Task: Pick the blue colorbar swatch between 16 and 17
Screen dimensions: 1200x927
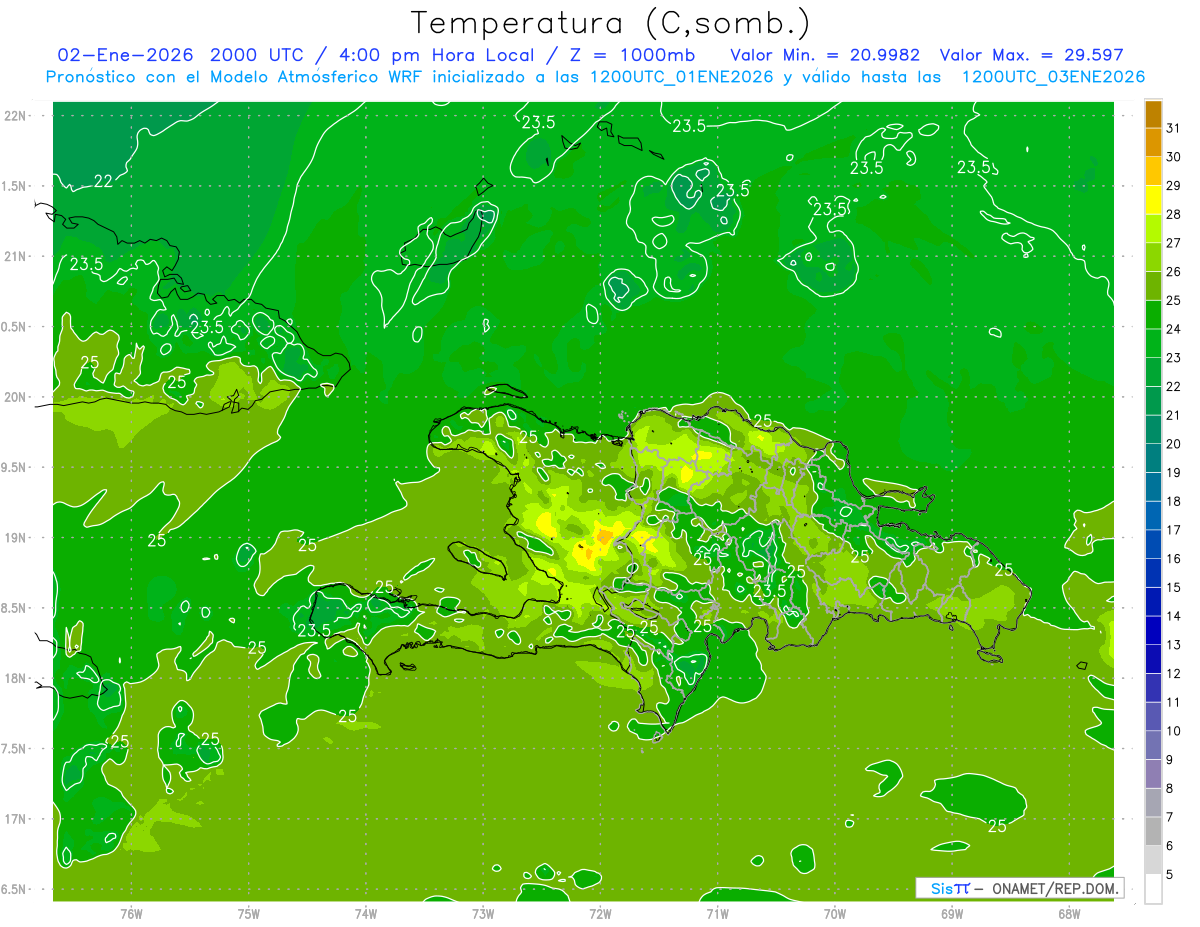Action: pyautogui.click(x=1154, y=544)
